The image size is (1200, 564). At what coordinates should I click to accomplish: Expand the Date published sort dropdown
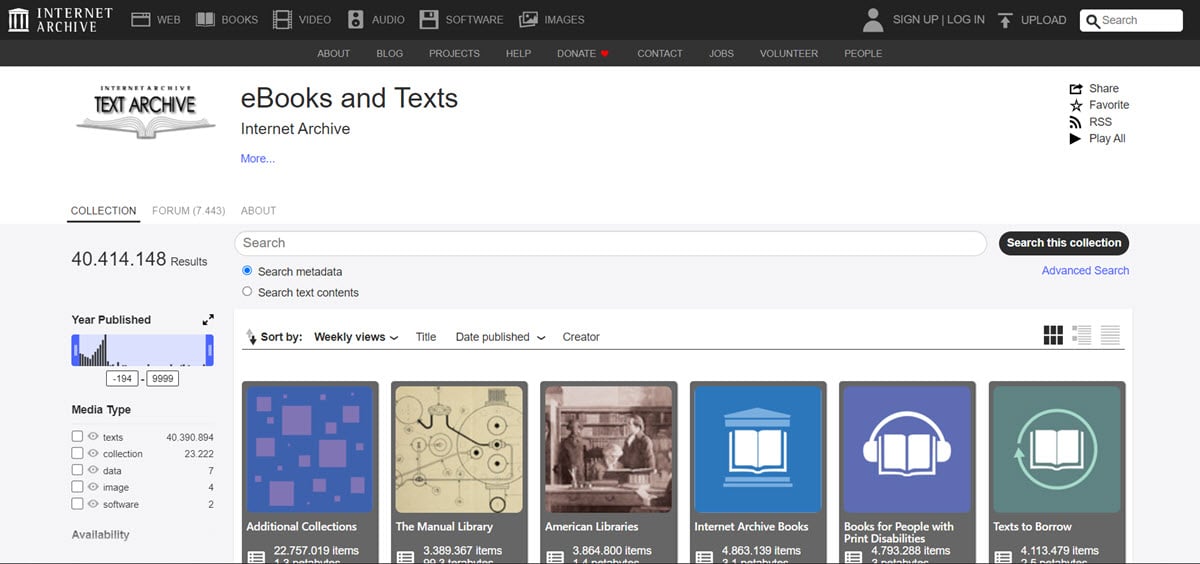500,337
